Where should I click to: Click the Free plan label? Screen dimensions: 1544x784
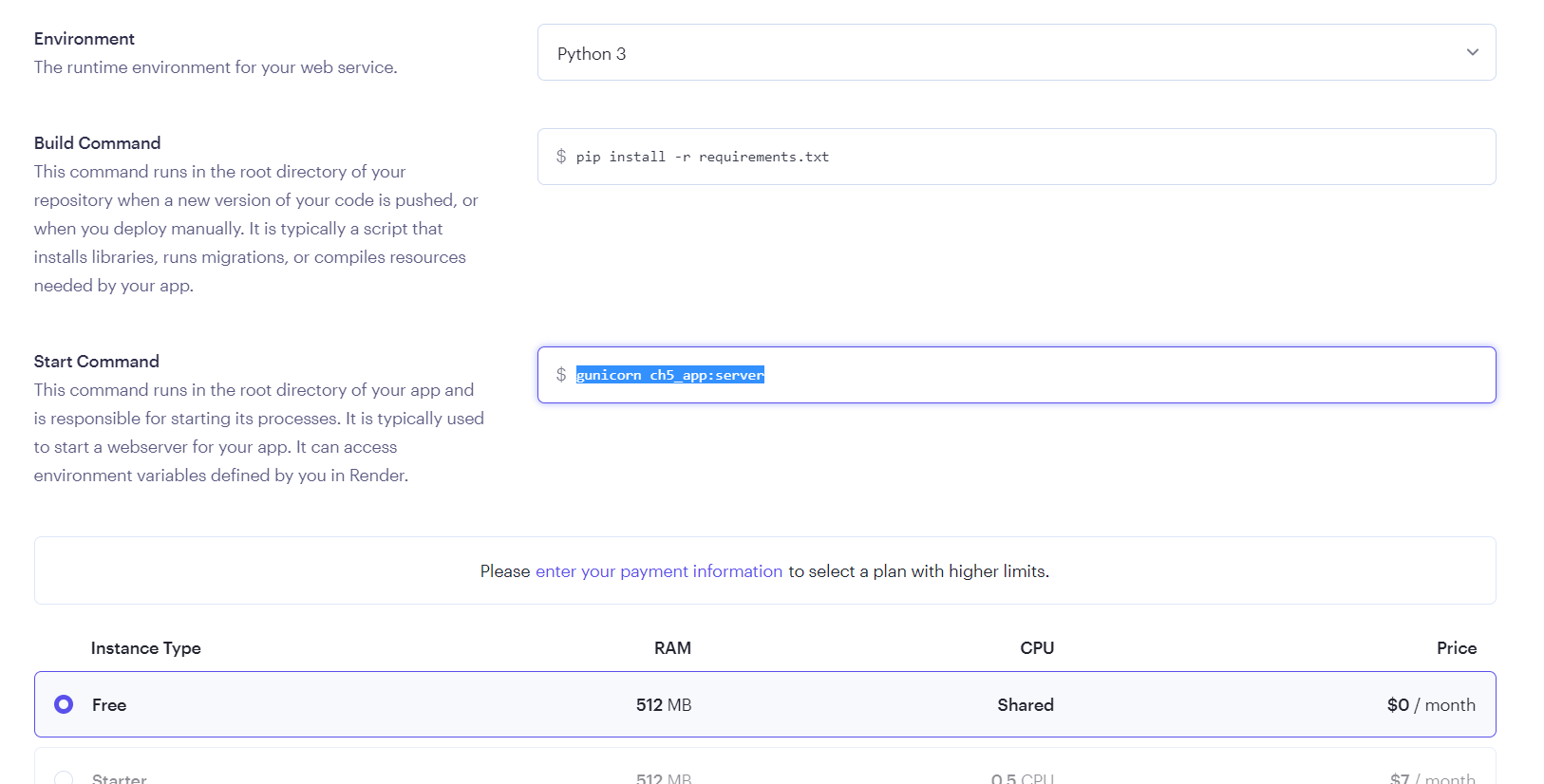tap(109, 705)
